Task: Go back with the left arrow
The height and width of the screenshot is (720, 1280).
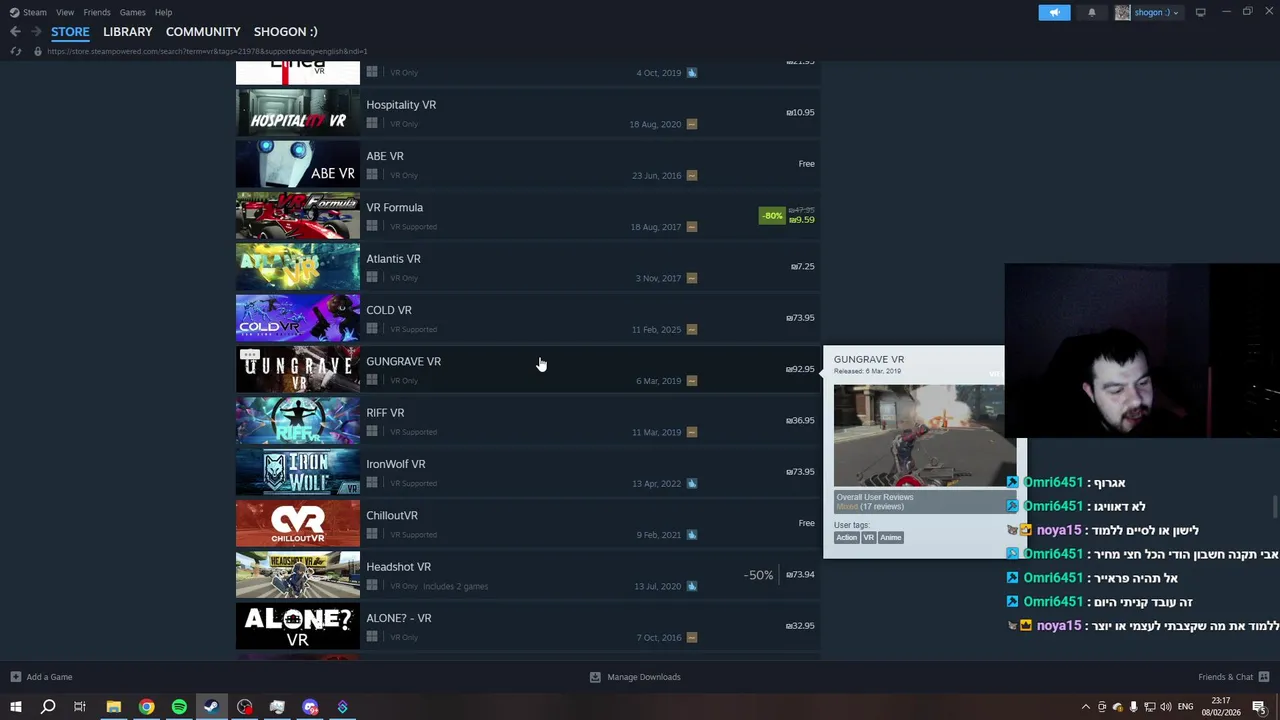Action: coord(15,32)
